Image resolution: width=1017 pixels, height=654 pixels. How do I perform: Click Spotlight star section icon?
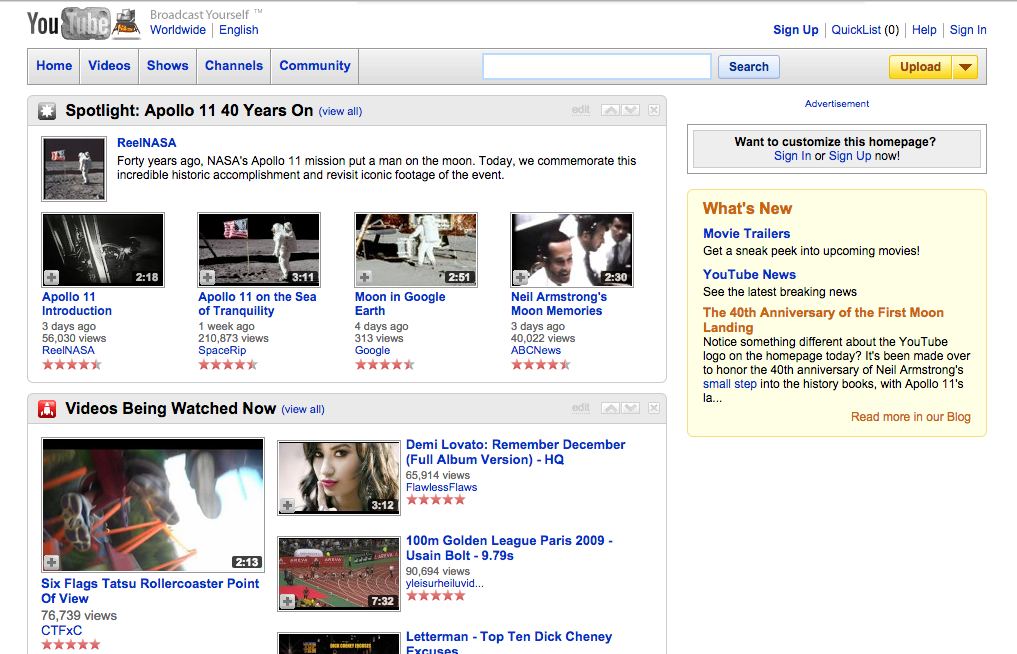[x=47, y=111]
